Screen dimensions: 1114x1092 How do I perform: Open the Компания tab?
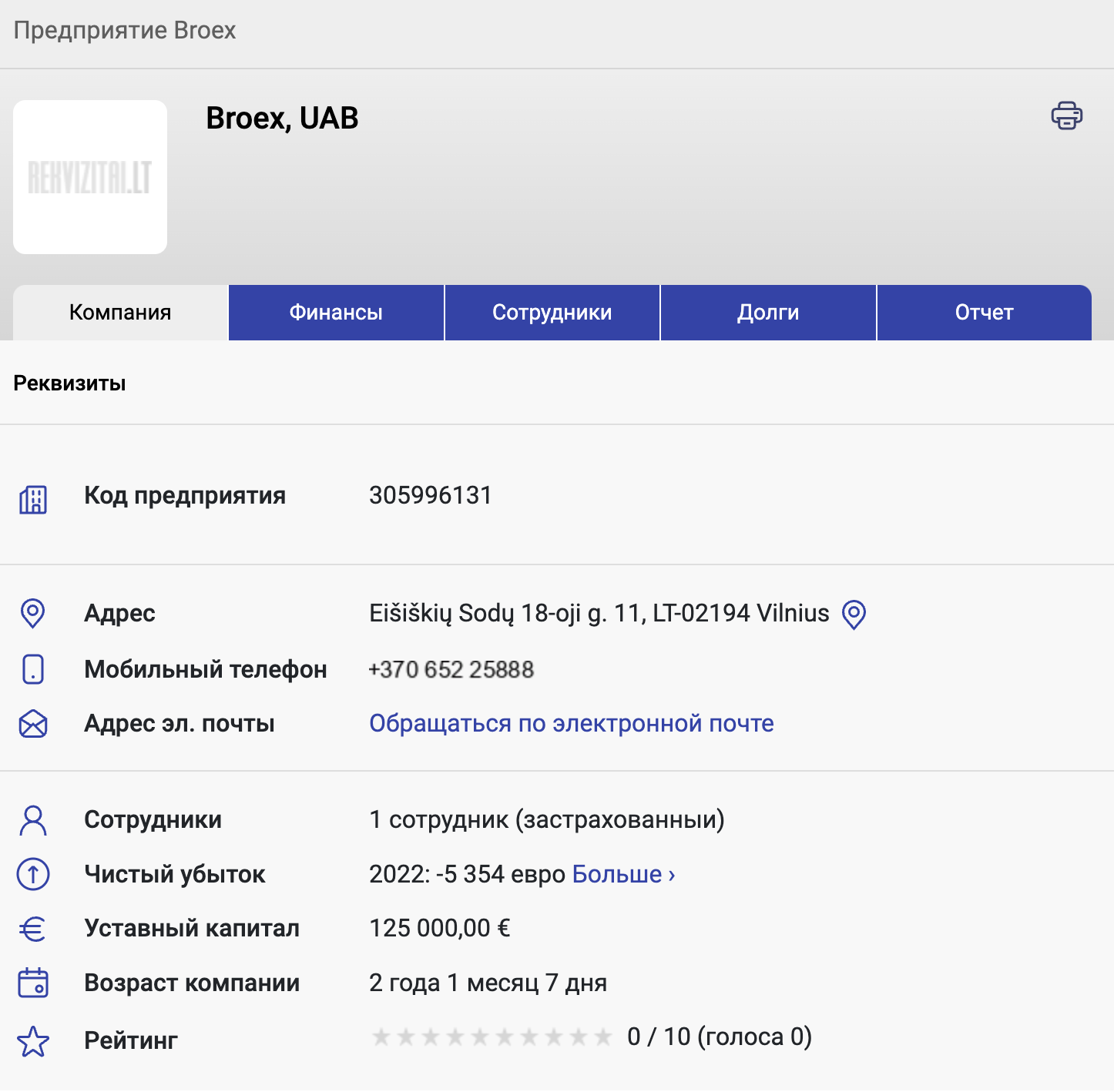(120, 313)
